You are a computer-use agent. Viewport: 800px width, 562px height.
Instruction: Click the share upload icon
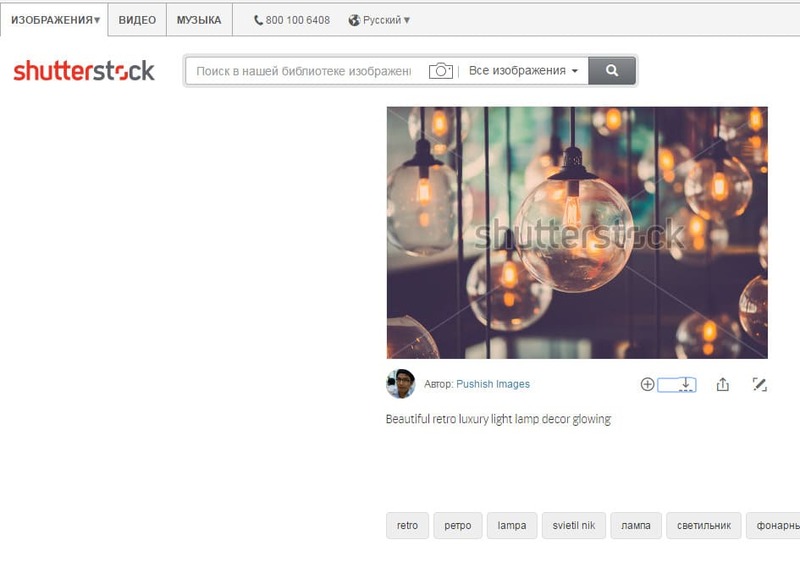pyautogui.click(x=722, y=385)
